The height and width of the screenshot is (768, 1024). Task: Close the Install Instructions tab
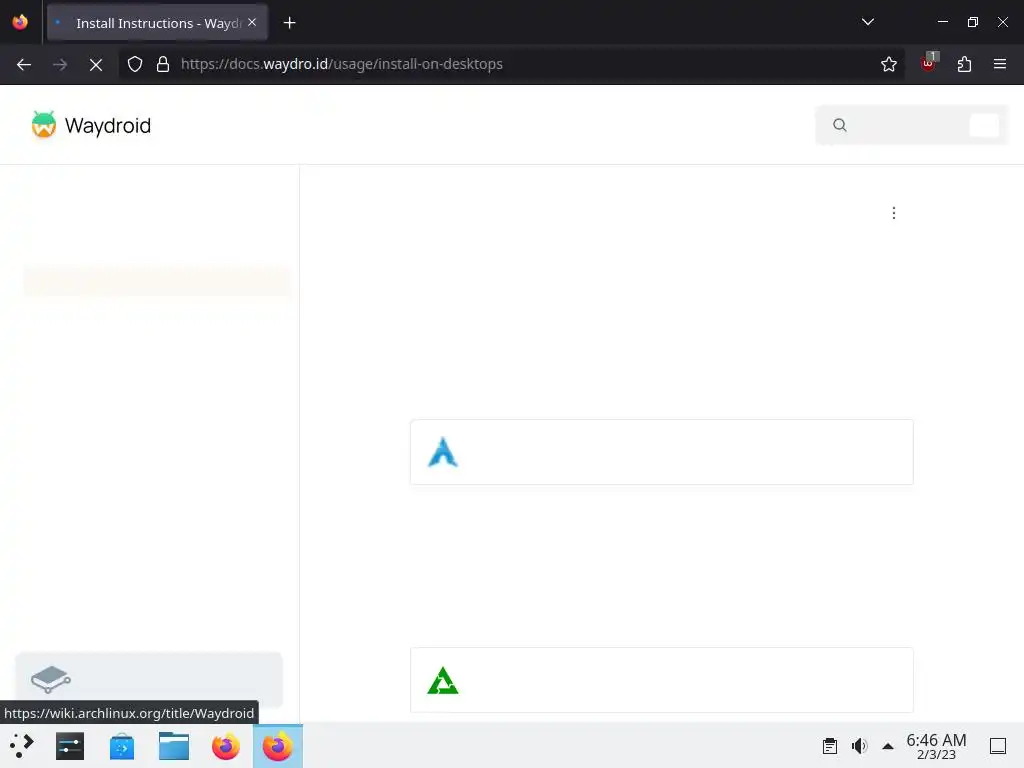(252, 22)
